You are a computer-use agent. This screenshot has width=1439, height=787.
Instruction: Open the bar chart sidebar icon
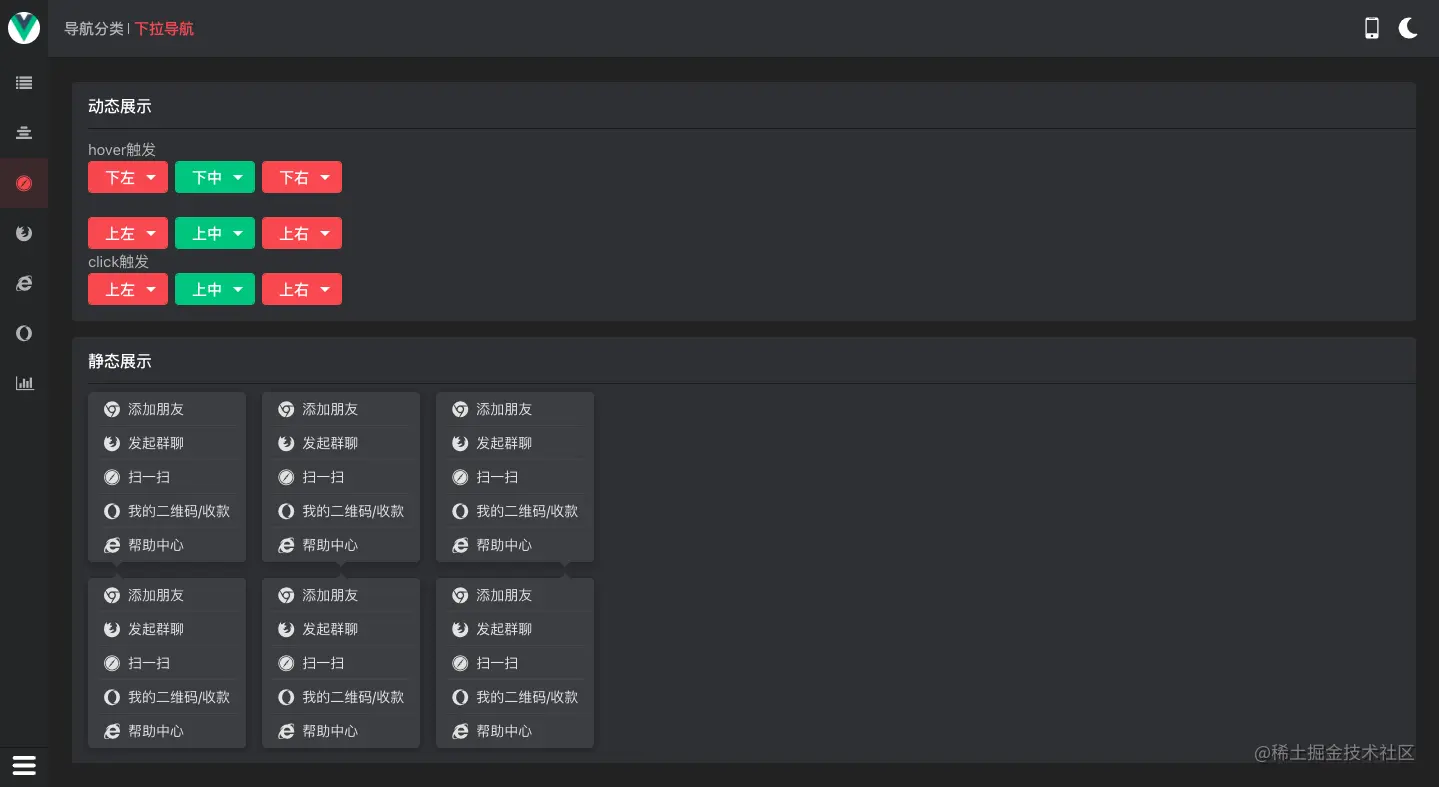click(24, 383)
